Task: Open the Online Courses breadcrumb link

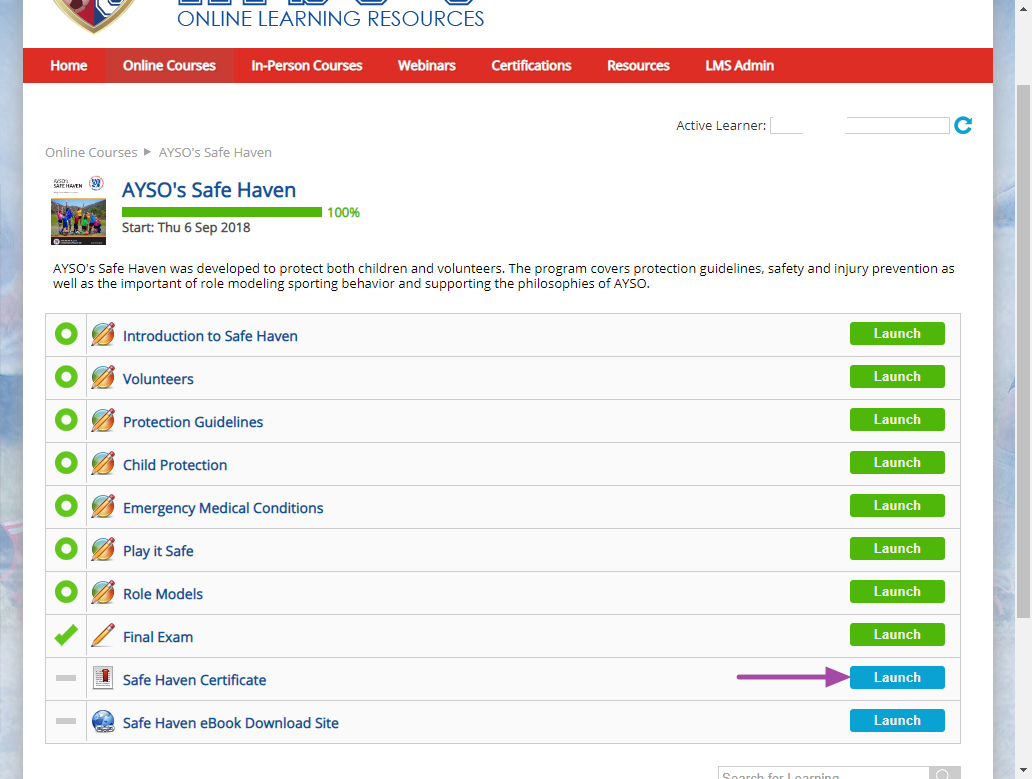Action: [91, 152]
